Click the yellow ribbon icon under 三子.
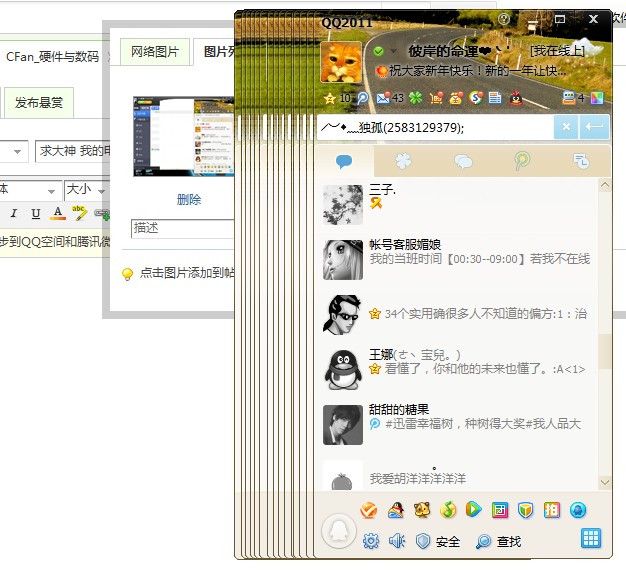 (376, 203)
